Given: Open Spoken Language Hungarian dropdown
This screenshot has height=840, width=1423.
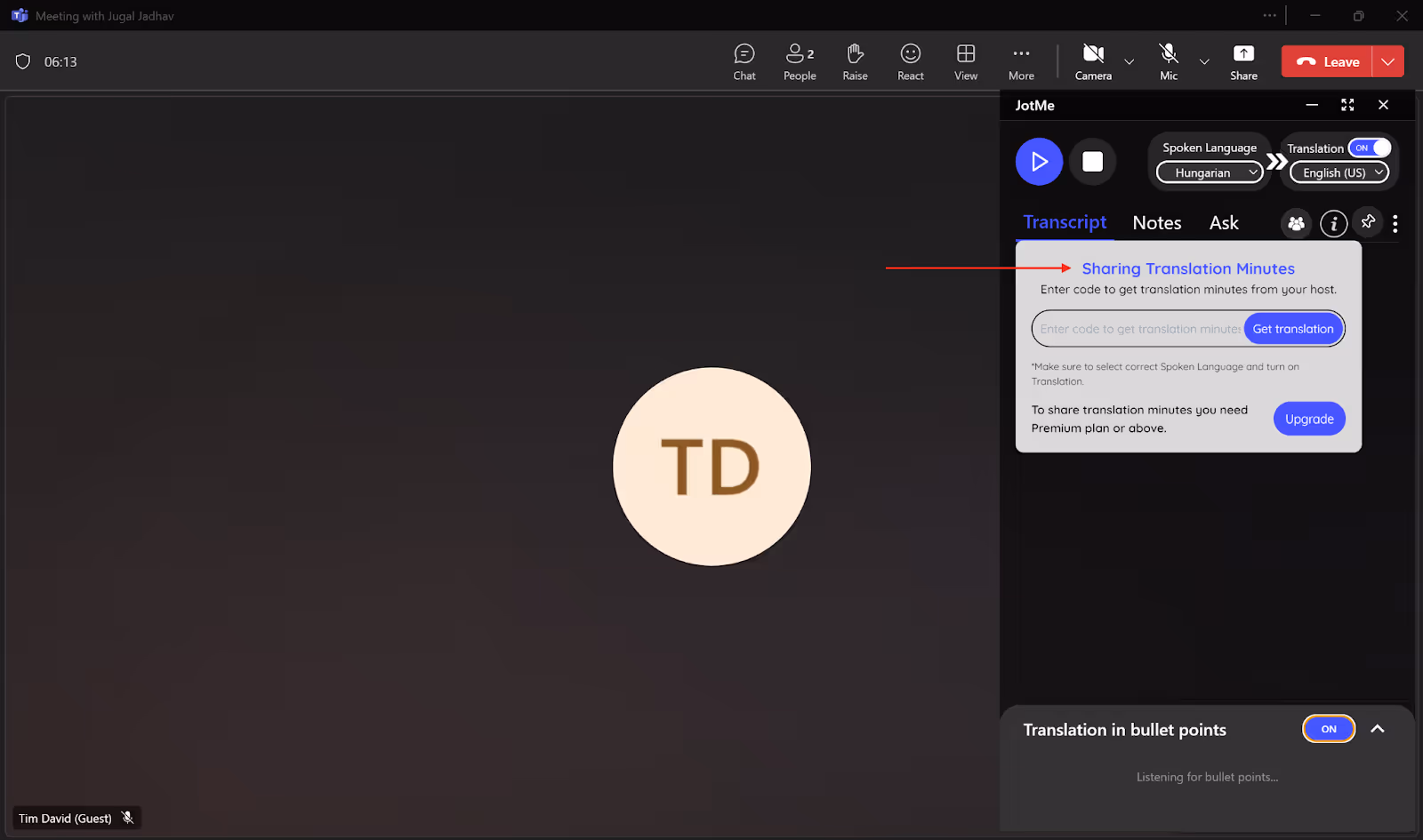Looking at the screenshot, I should [x=1210, y=172].
